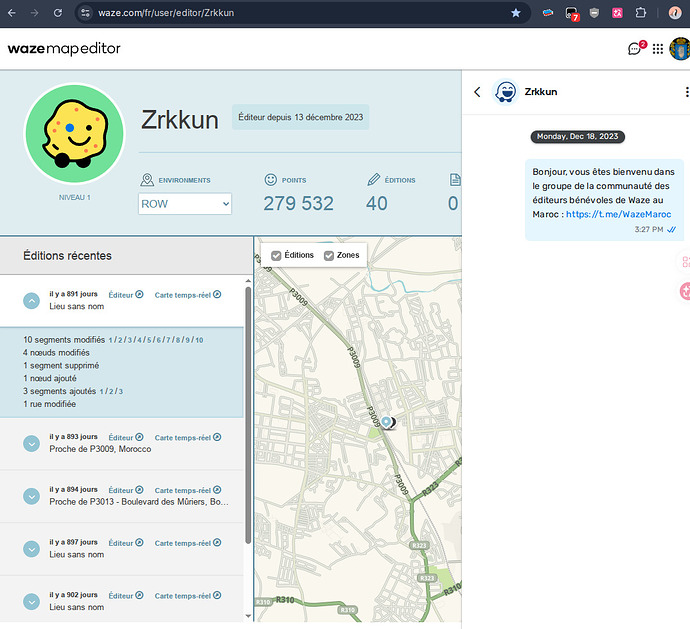
Task: Expand the 893 days edit entry
Action: tap(31, 444)
